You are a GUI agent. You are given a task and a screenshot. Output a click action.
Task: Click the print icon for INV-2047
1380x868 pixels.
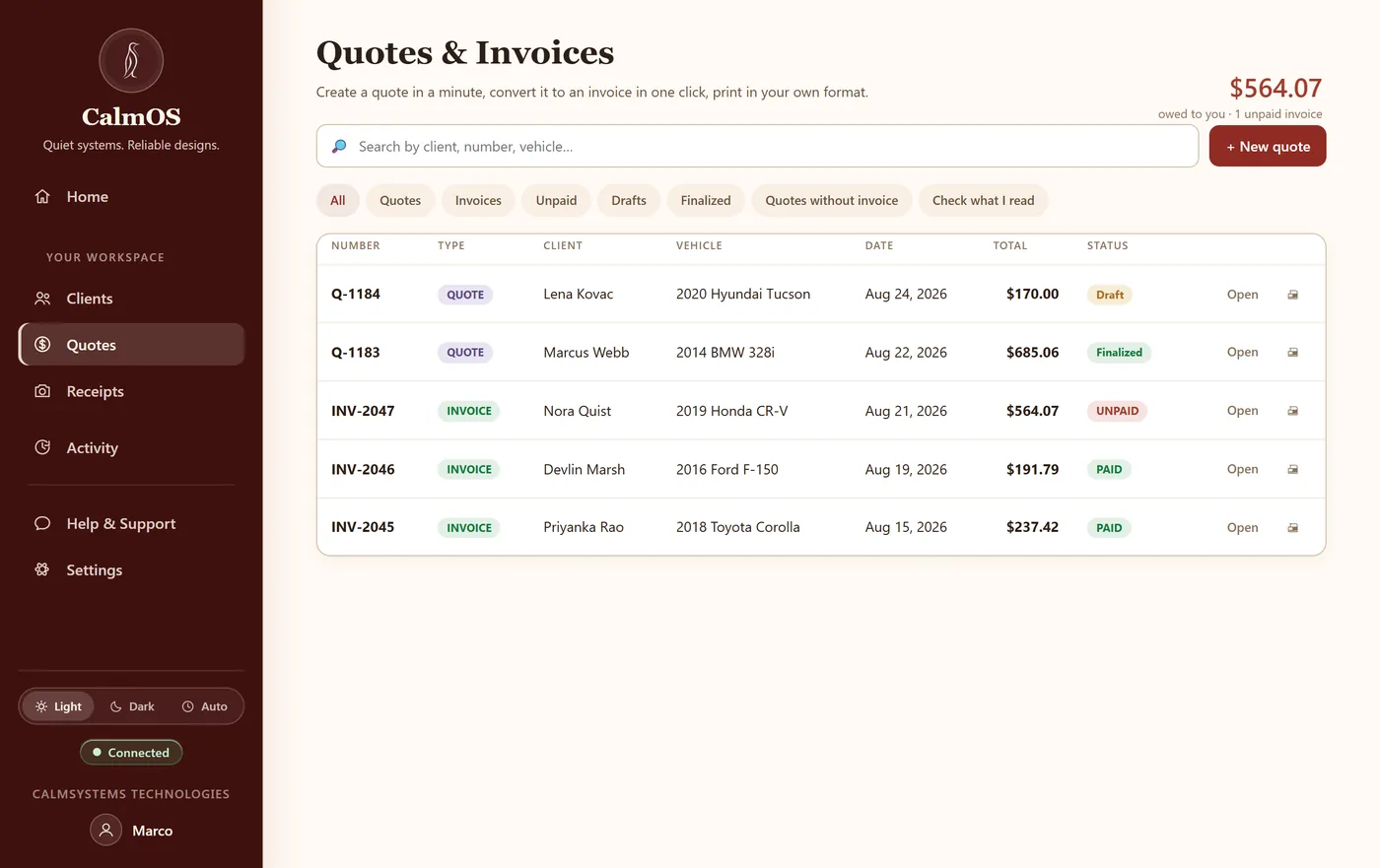[x=1292, y=411]
